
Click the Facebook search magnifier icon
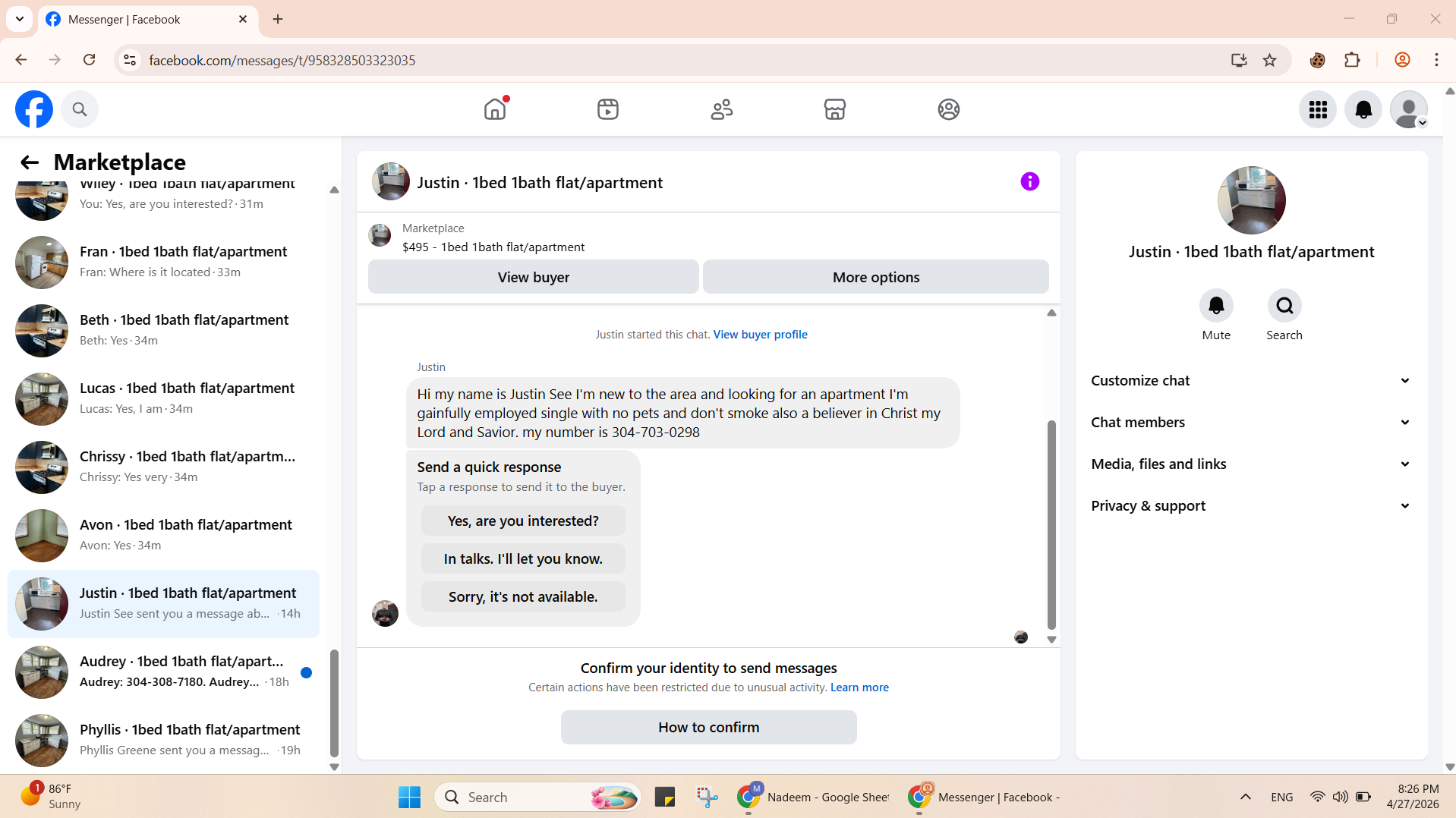[x=80, y=109]
